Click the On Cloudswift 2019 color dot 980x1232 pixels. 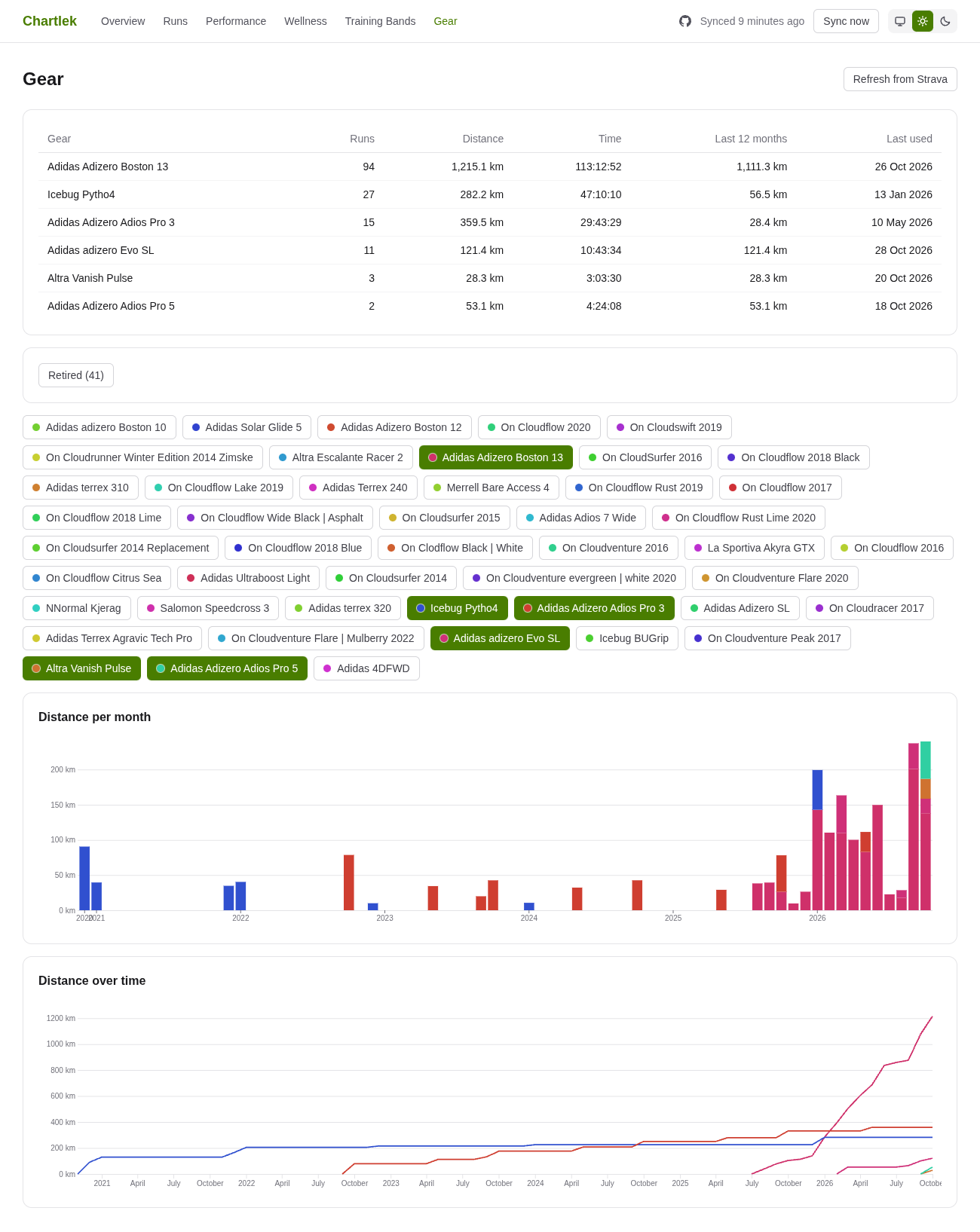620,427
